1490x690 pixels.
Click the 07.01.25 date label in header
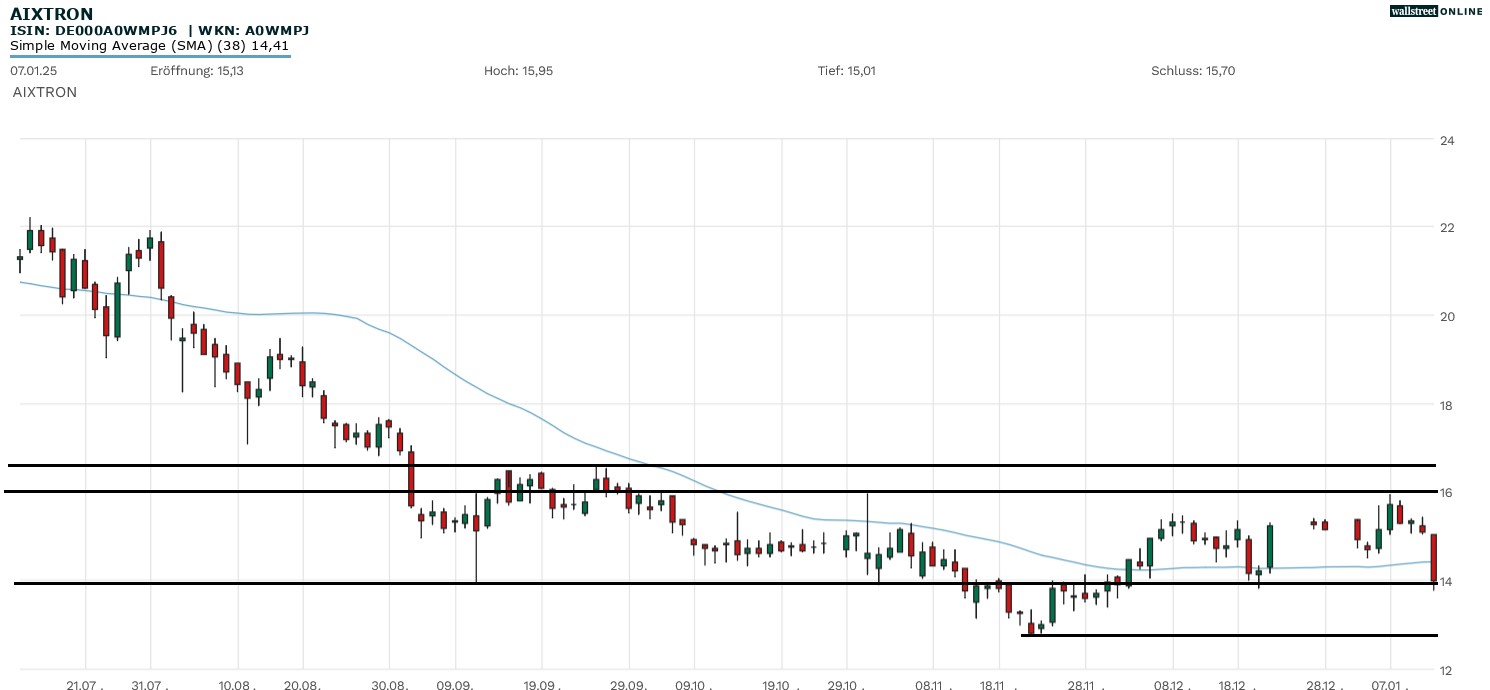coord(31,71)
